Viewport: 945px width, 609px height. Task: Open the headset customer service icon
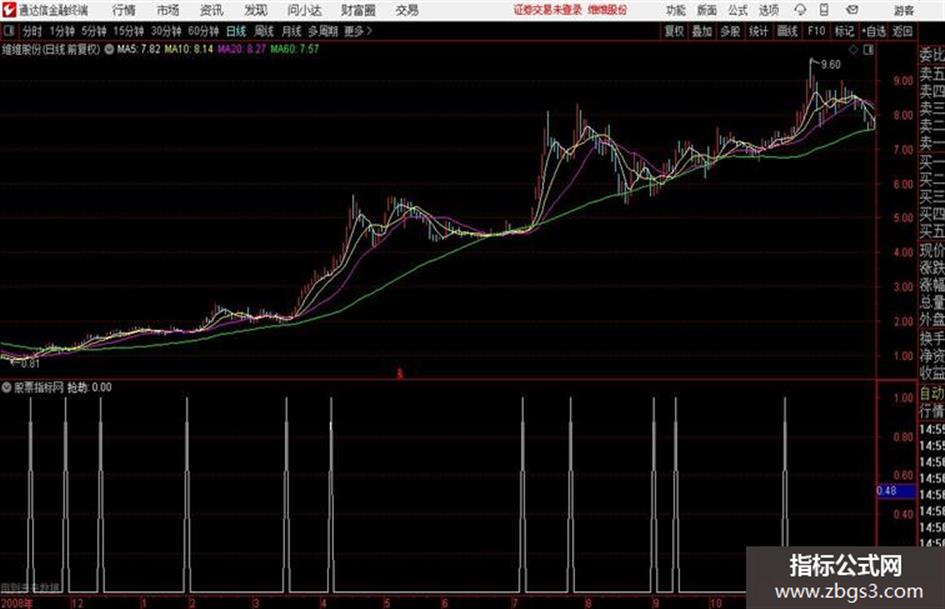[x=800, y=10]
